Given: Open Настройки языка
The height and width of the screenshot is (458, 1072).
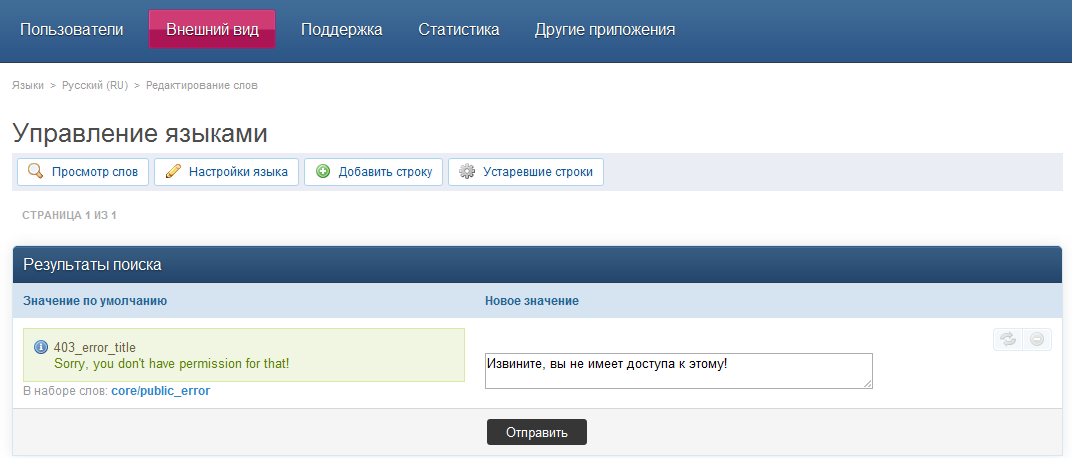Looking at the screenshot, I should pos(226,172).
